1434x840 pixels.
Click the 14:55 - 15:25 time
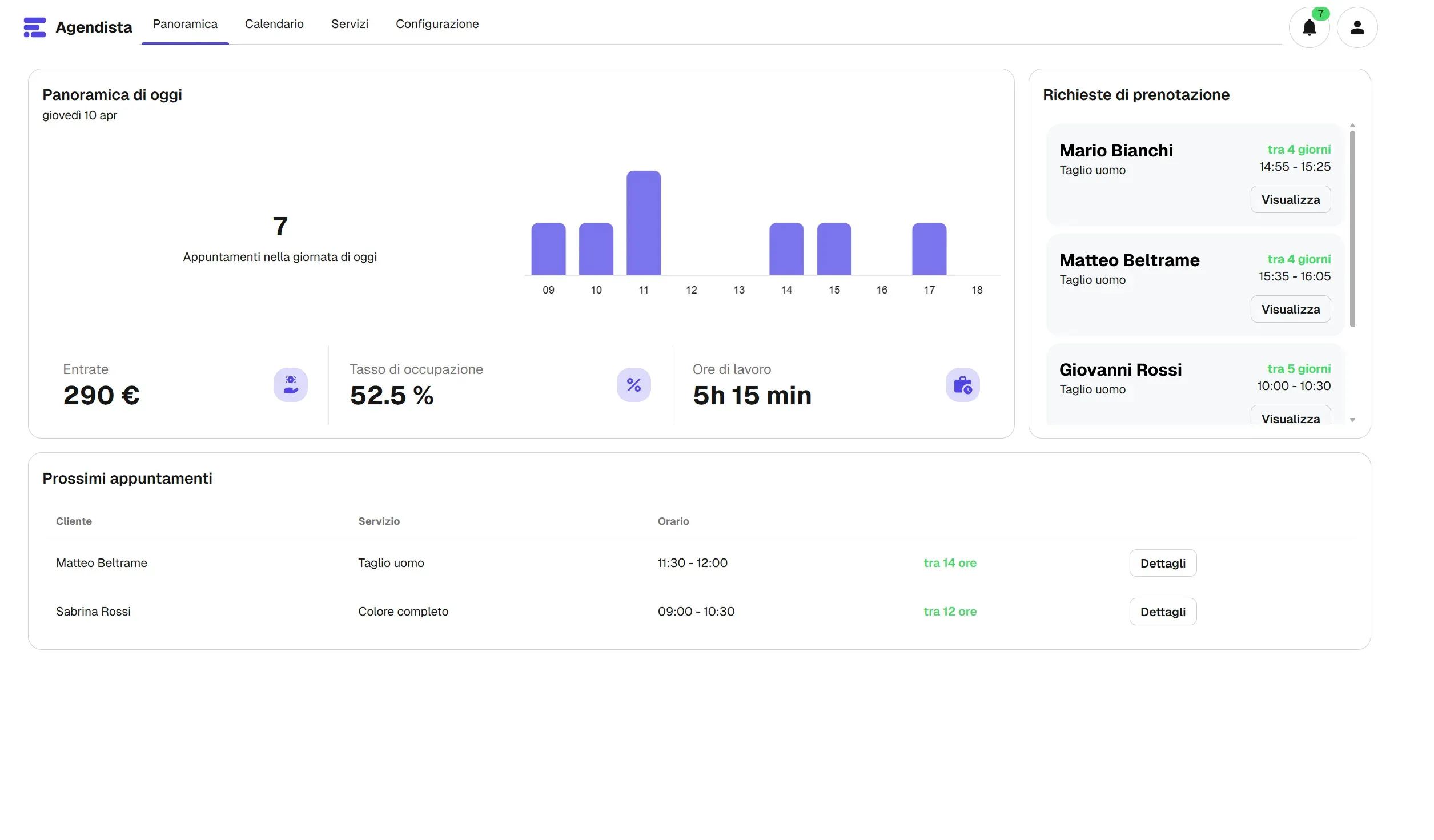[1295, 167]
